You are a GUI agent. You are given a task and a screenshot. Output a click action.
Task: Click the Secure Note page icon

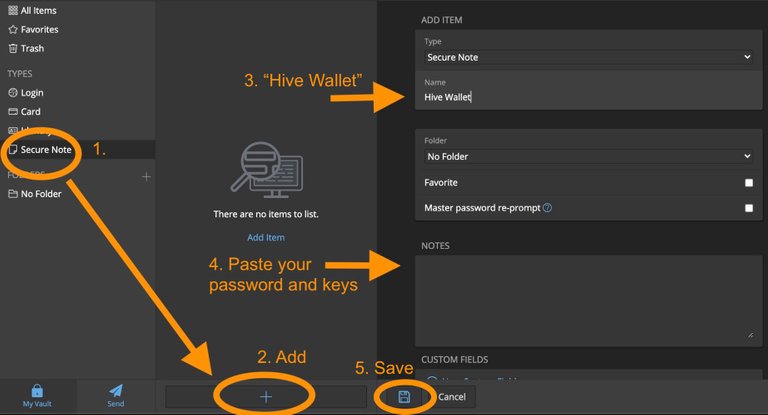[x=13, y=149]
